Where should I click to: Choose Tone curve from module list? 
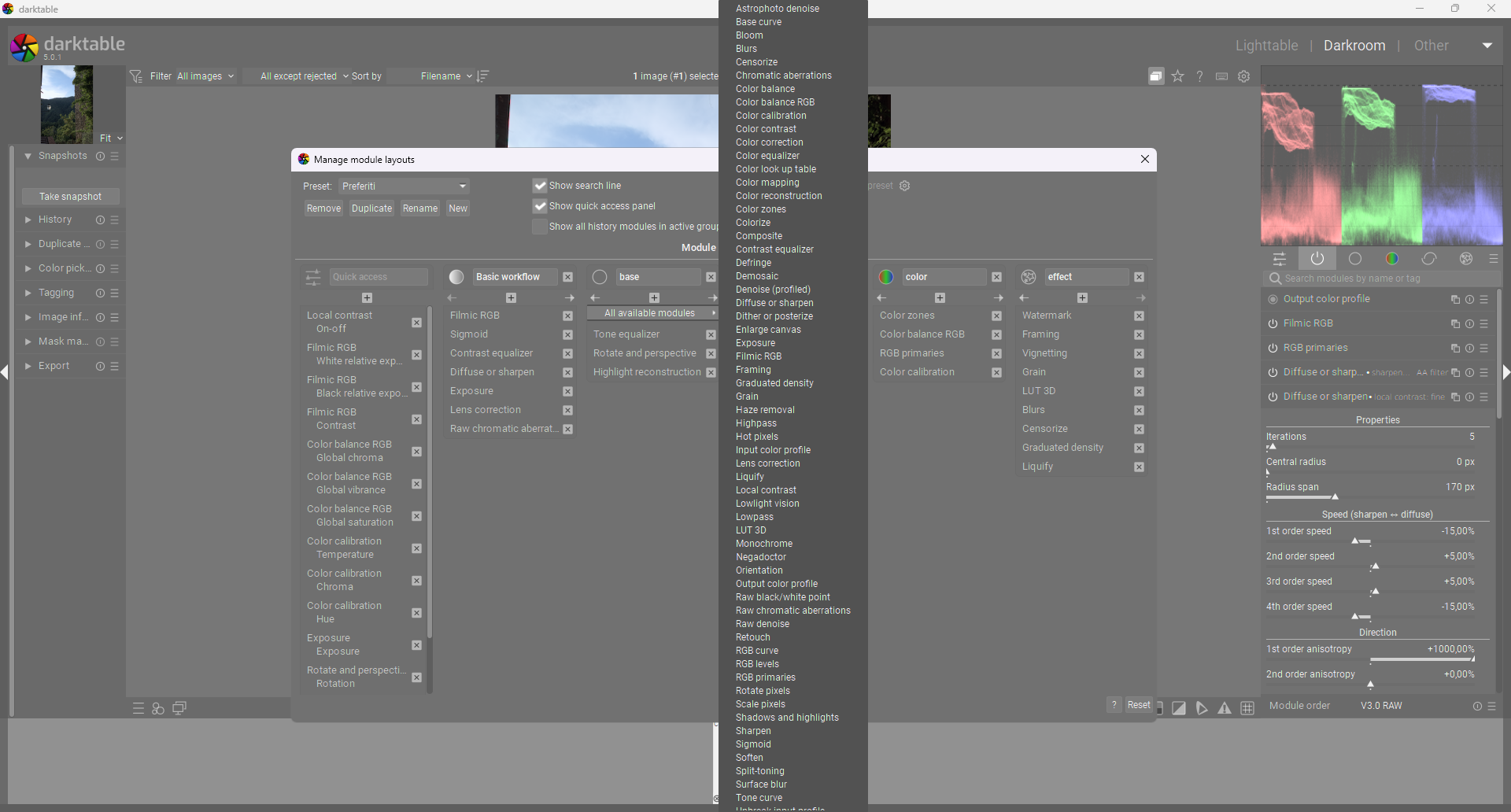759,798
